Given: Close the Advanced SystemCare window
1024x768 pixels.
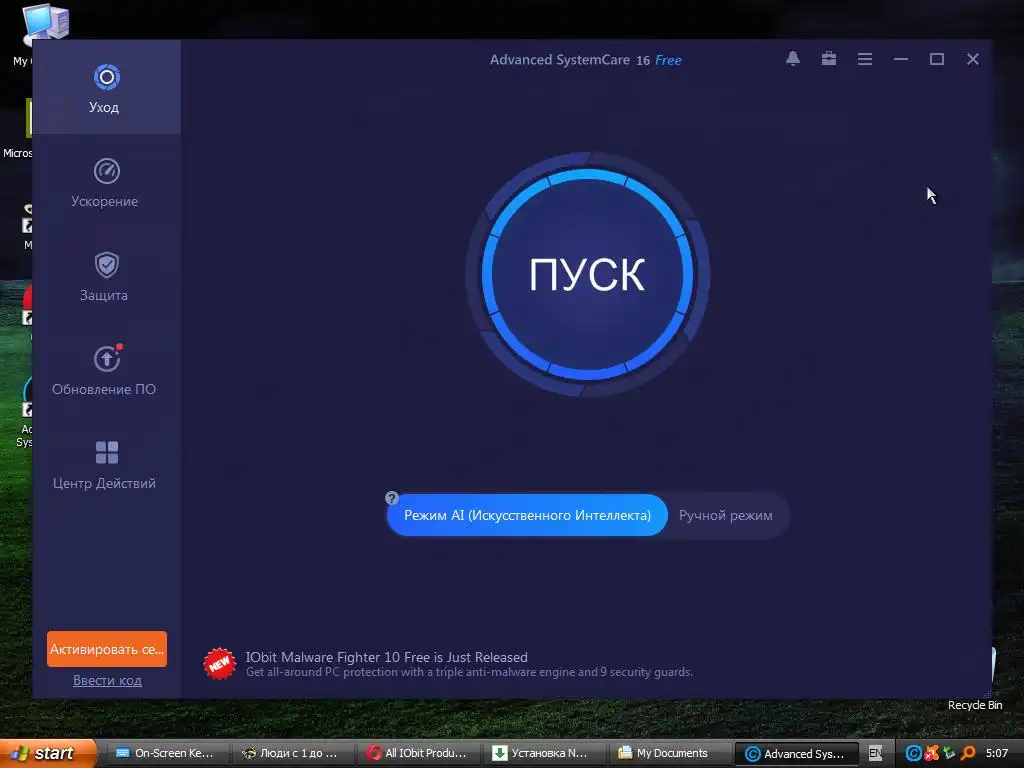Looking at the screenshot, I should point(972,59).
